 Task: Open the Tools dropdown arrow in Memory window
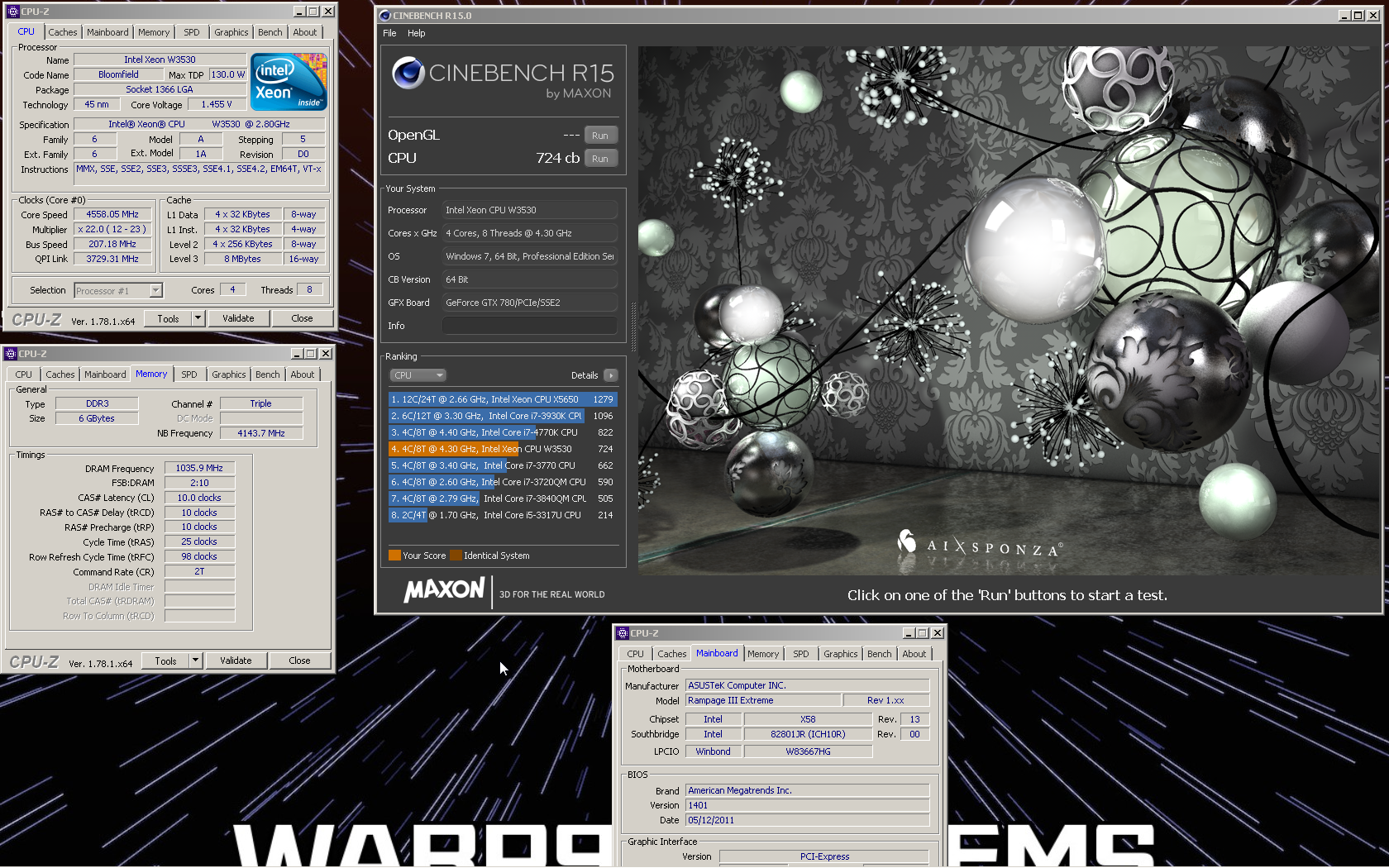195,661
